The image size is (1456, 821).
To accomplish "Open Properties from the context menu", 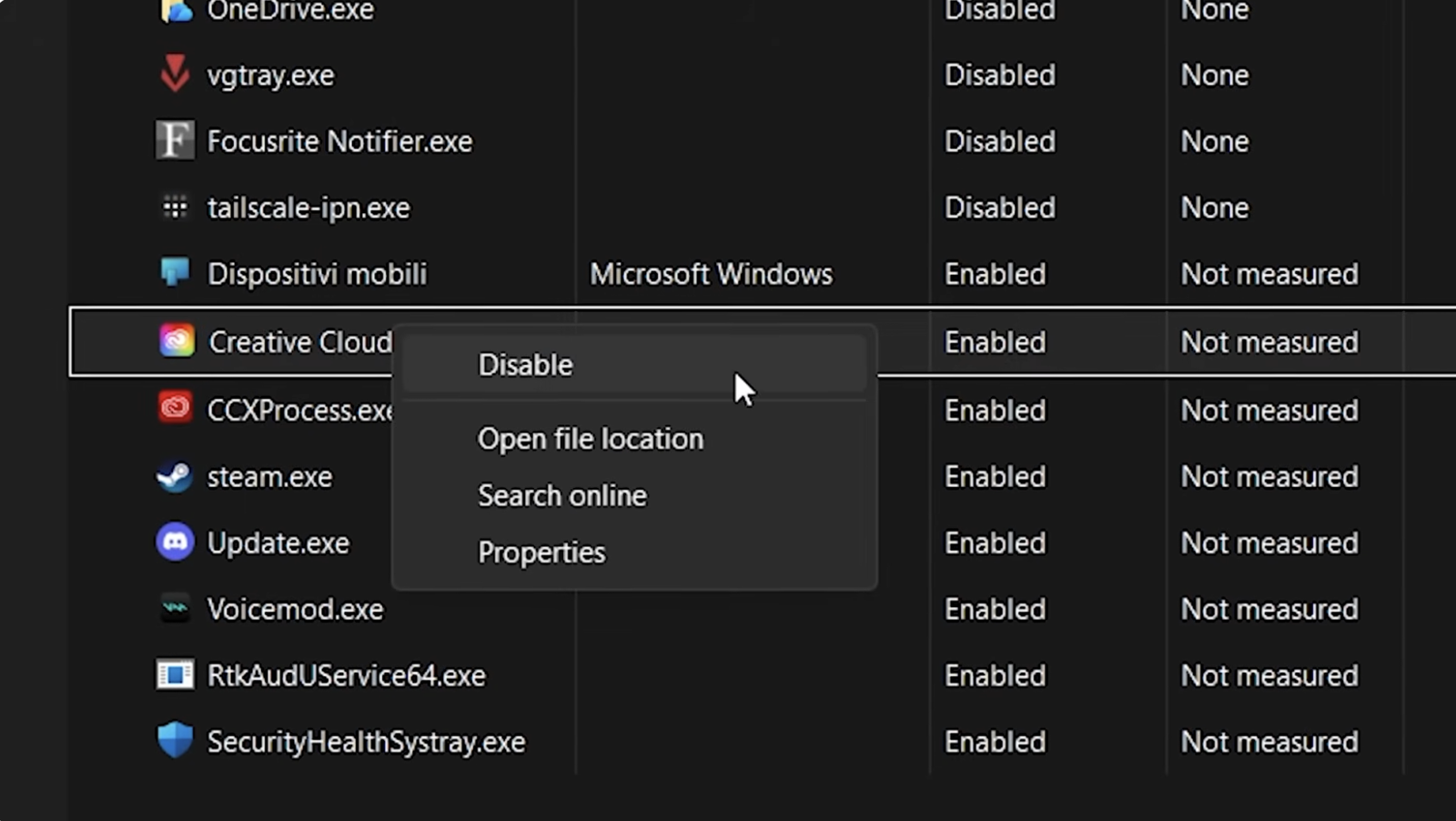I will 541,552.
